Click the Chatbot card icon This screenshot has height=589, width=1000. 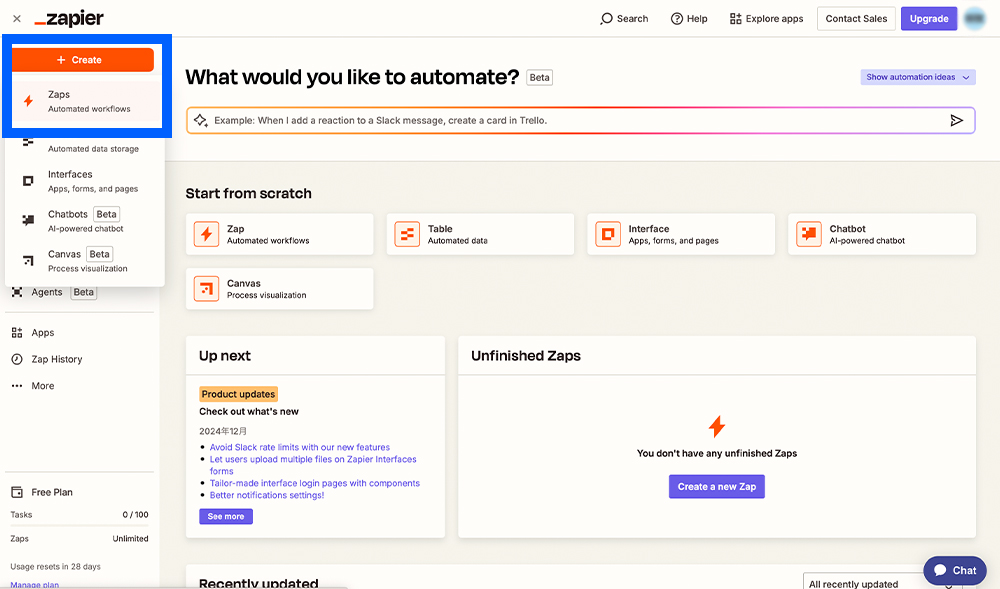tap(809, 234)
